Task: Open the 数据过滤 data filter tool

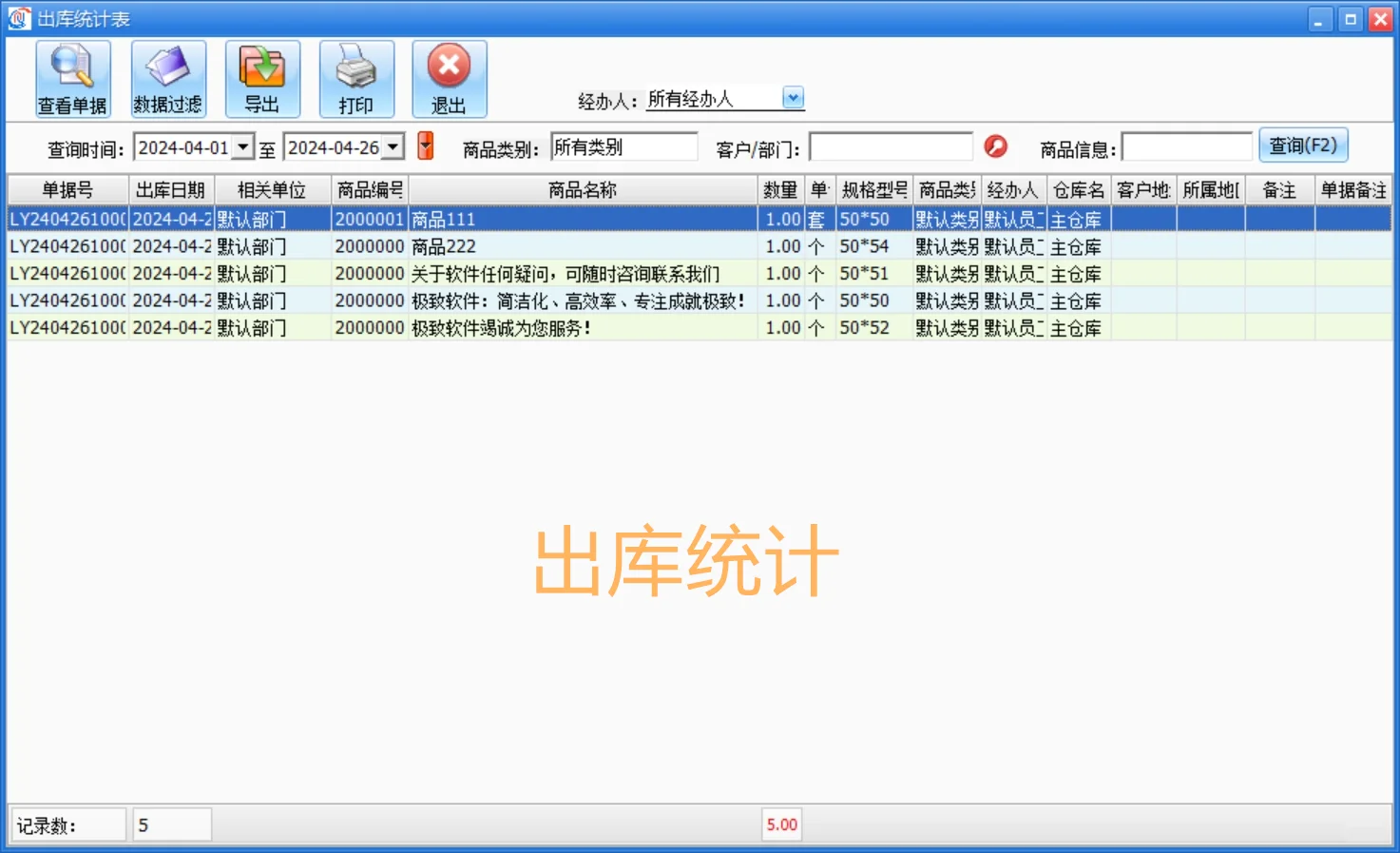Action: (168, 79)
